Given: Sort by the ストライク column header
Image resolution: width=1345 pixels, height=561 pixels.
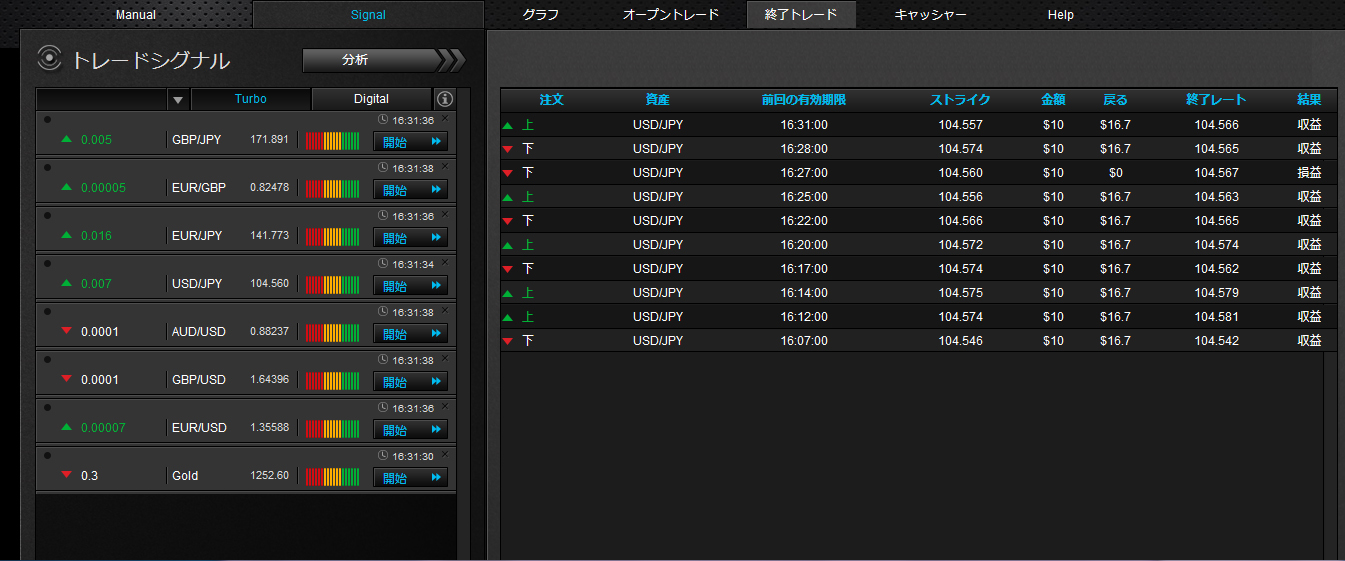Looking at the screenshot, I should click(960, 100).
